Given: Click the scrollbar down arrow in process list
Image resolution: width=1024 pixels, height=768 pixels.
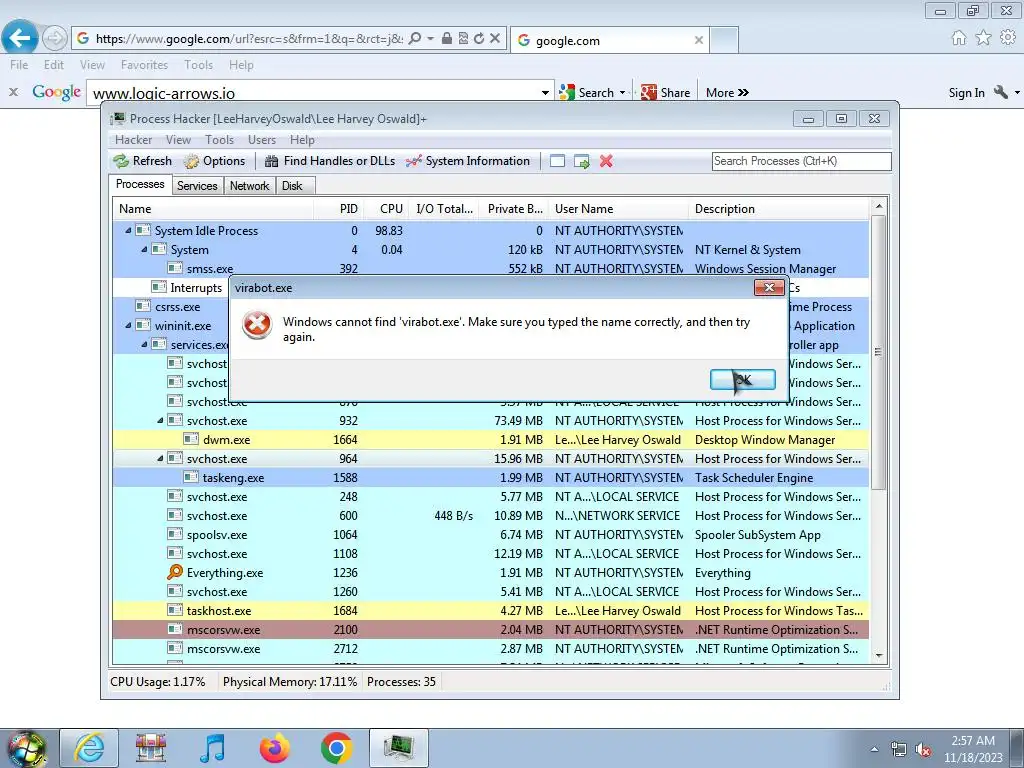Looking at the screenshot, I should coord(879,656).
